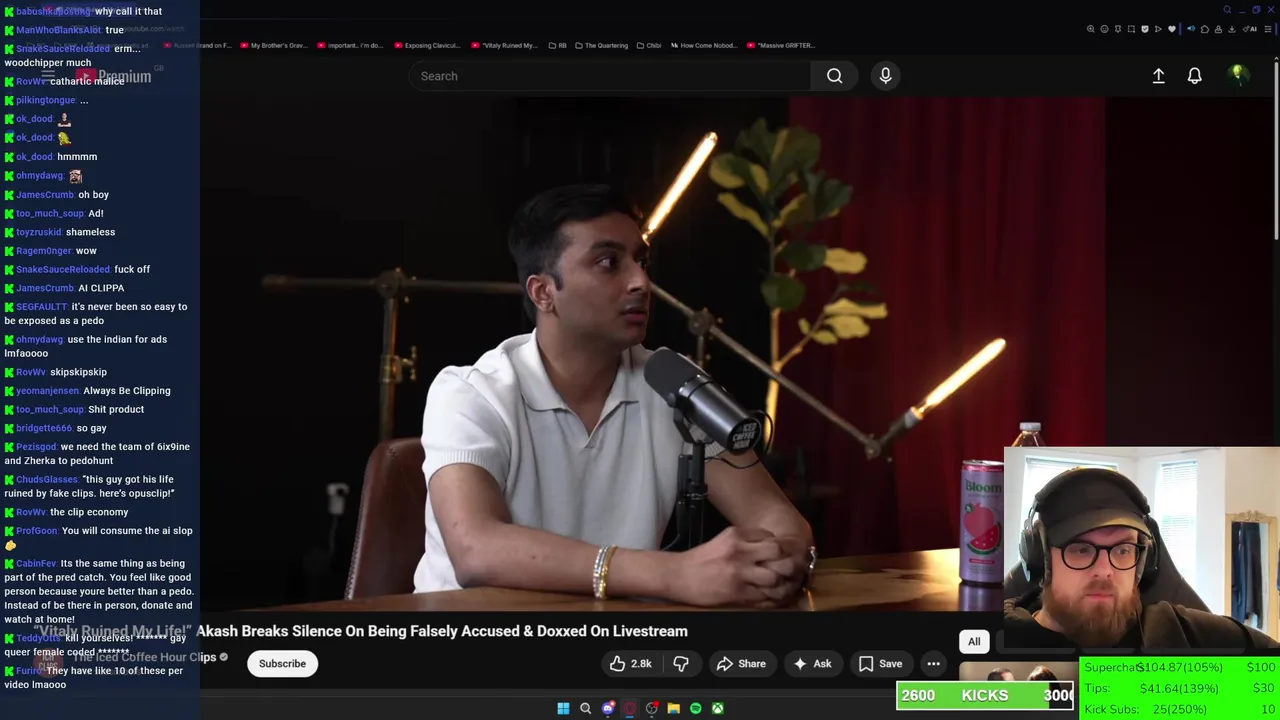The image size is (1280, 720).
Task: Select the 'All' filter chip
Action: click(x=974, y=641)
